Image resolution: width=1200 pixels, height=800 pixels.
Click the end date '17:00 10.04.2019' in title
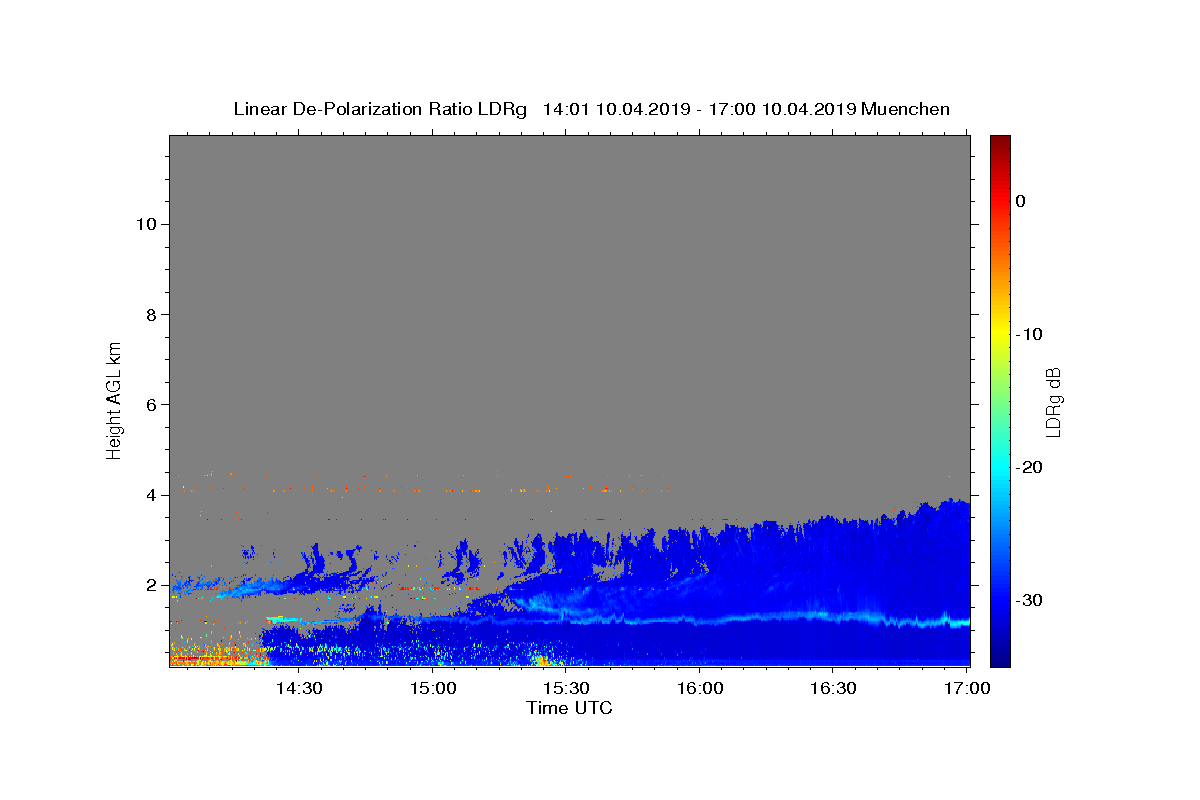coord(782,109)
